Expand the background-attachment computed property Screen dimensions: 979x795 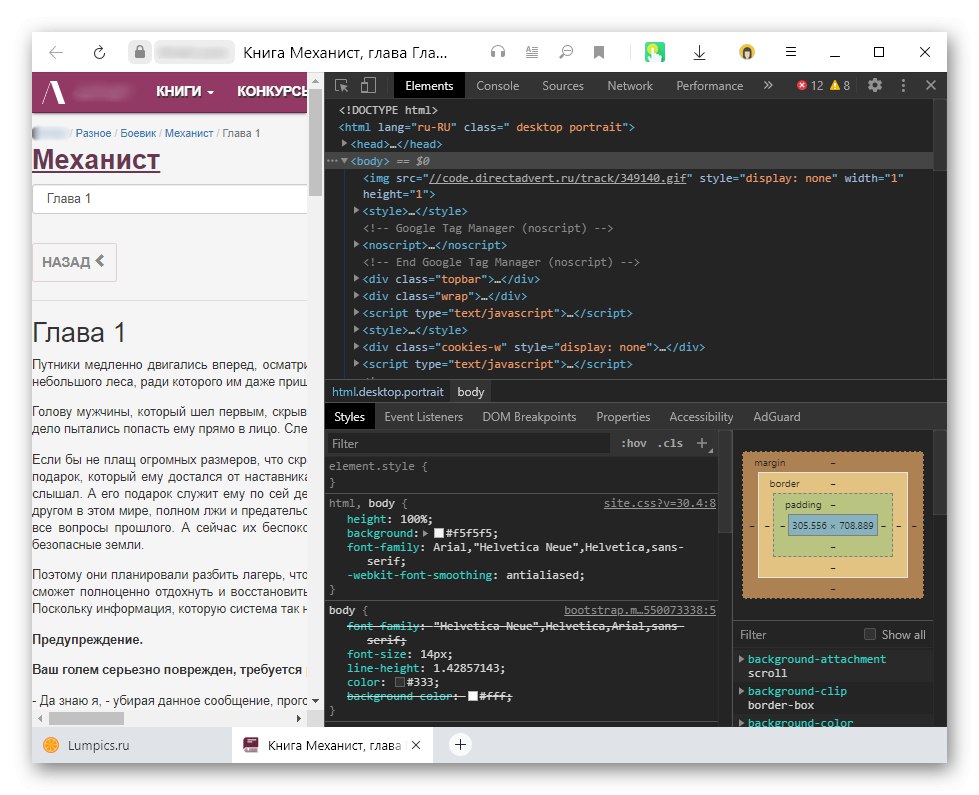coord(741,659)
